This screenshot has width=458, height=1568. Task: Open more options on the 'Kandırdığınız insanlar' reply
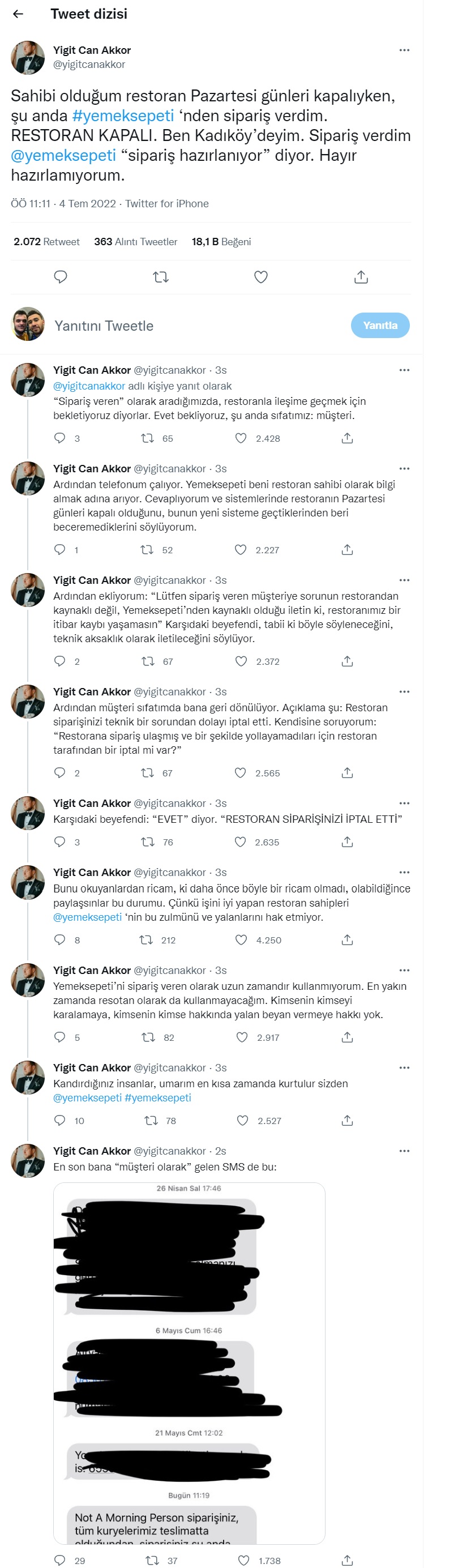pos(404,1067)
